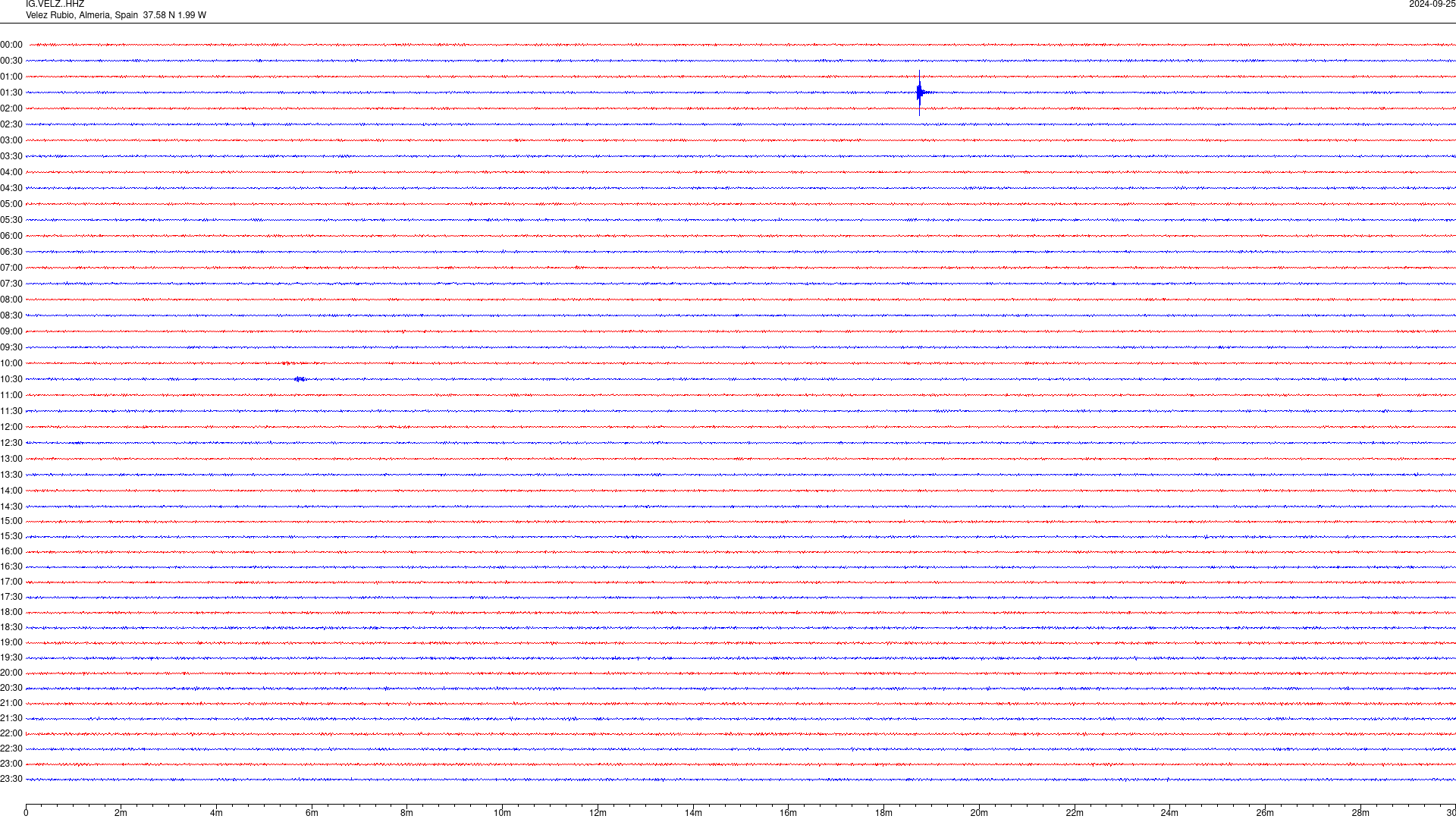Image resolution: width=1456 pixels, height=819 pixels.
Task: Click the 11:00 row time label
Action: tap(11, 395)
